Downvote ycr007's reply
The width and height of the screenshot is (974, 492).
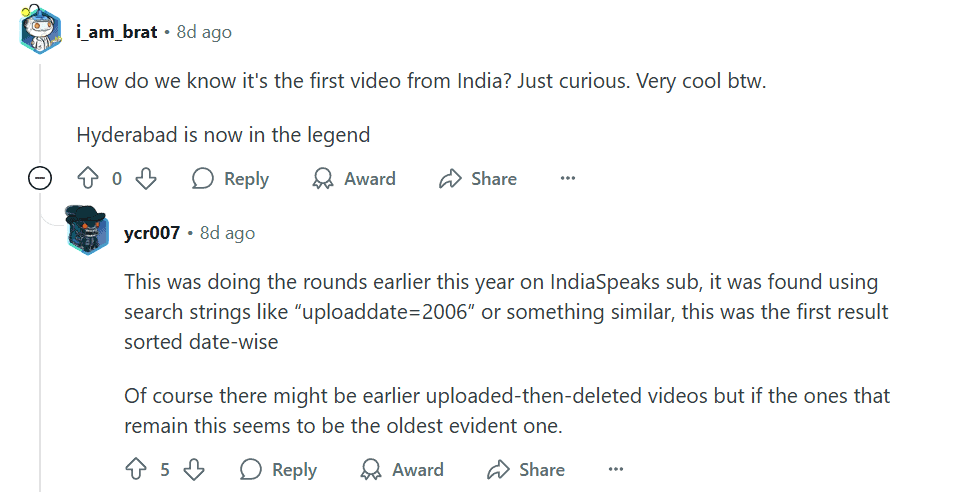point(194,470)
